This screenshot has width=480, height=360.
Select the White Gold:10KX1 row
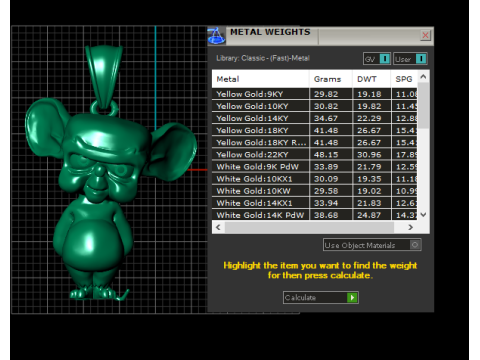pyautogui.click(x=314, y=179)
